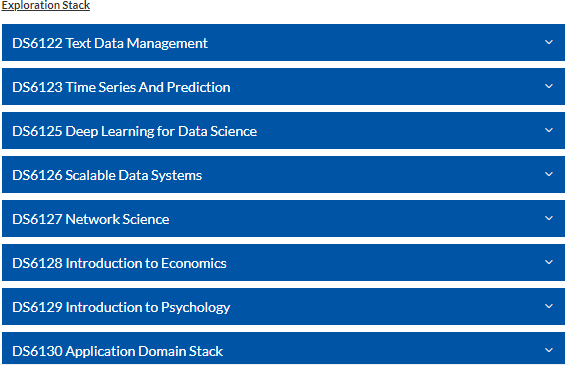
Task: Toggle chevron beside Introduction to Economics
Action: click(x=549, y=262)
